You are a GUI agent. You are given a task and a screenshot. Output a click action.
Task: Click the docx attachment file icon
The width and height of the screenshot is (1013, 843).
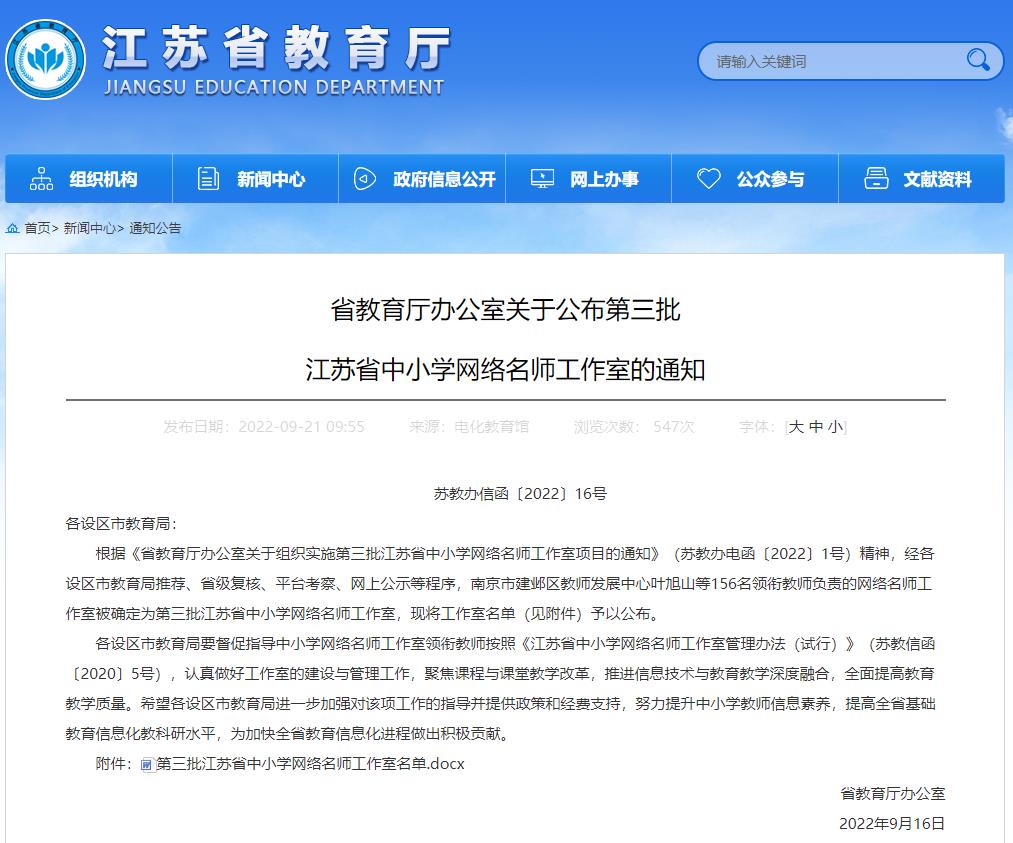[x=147, y=765]
